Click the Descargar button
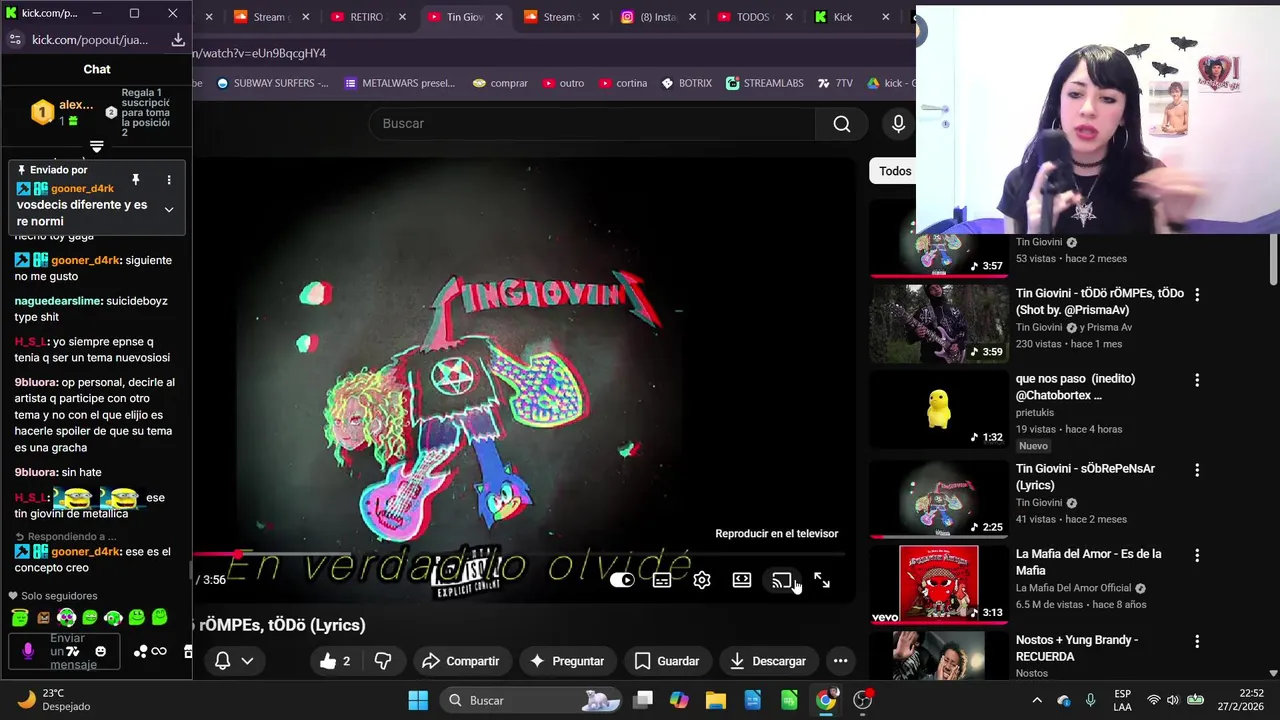The image size is (1280, 720). pyautogui.click(x=768, y=661)
